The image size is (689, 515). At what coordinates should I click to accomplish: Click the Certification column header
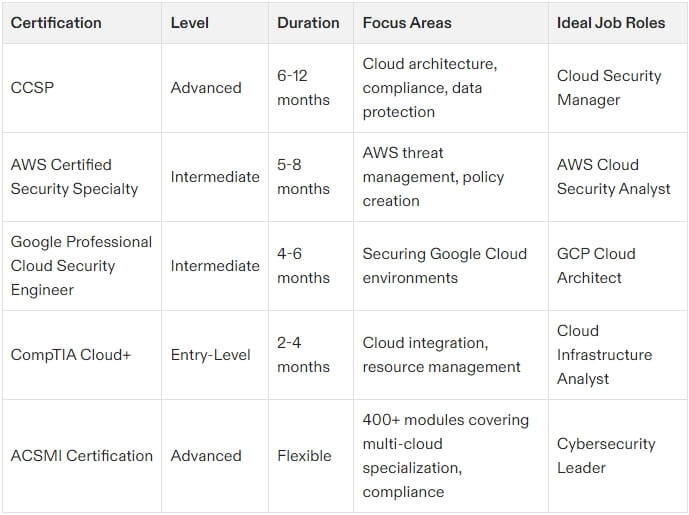(56, 22)
